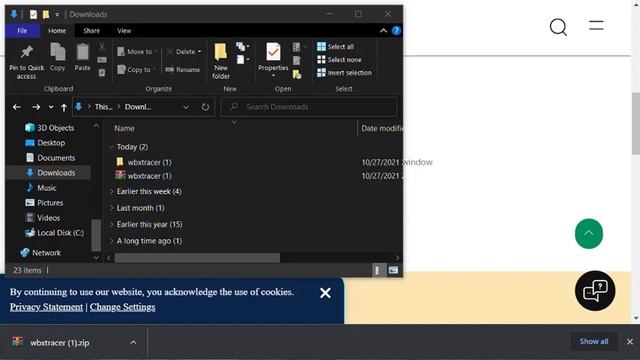
Task: Create a New folder
Action: (x=221, y=61)
